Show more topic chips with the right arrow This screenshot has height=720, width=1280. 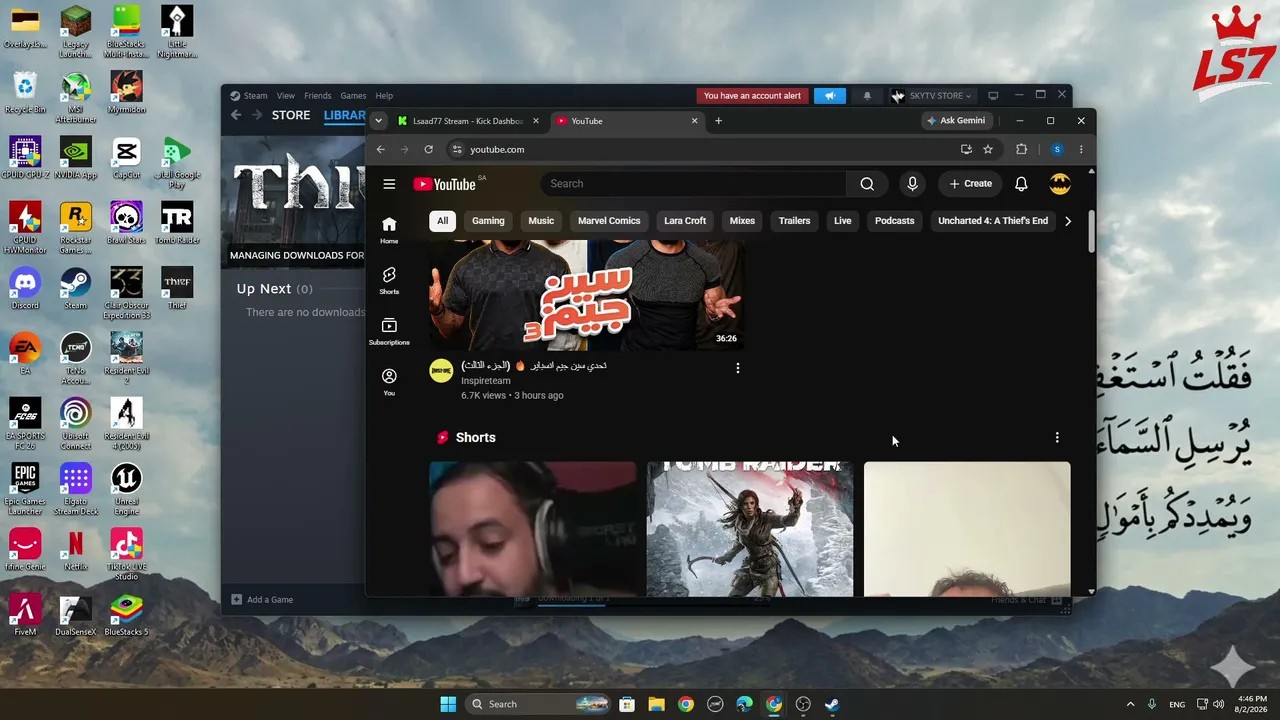(x=1068, y=221)
